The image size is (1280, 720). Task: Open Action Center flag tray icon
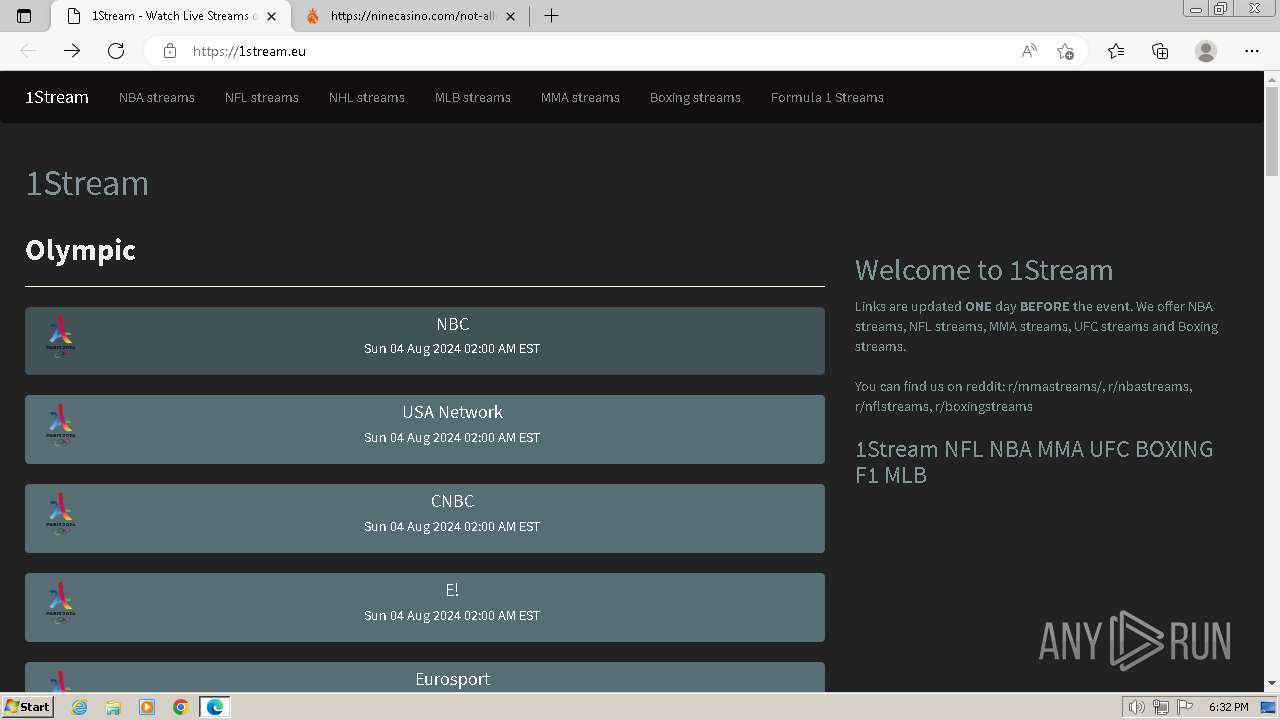1185,707
